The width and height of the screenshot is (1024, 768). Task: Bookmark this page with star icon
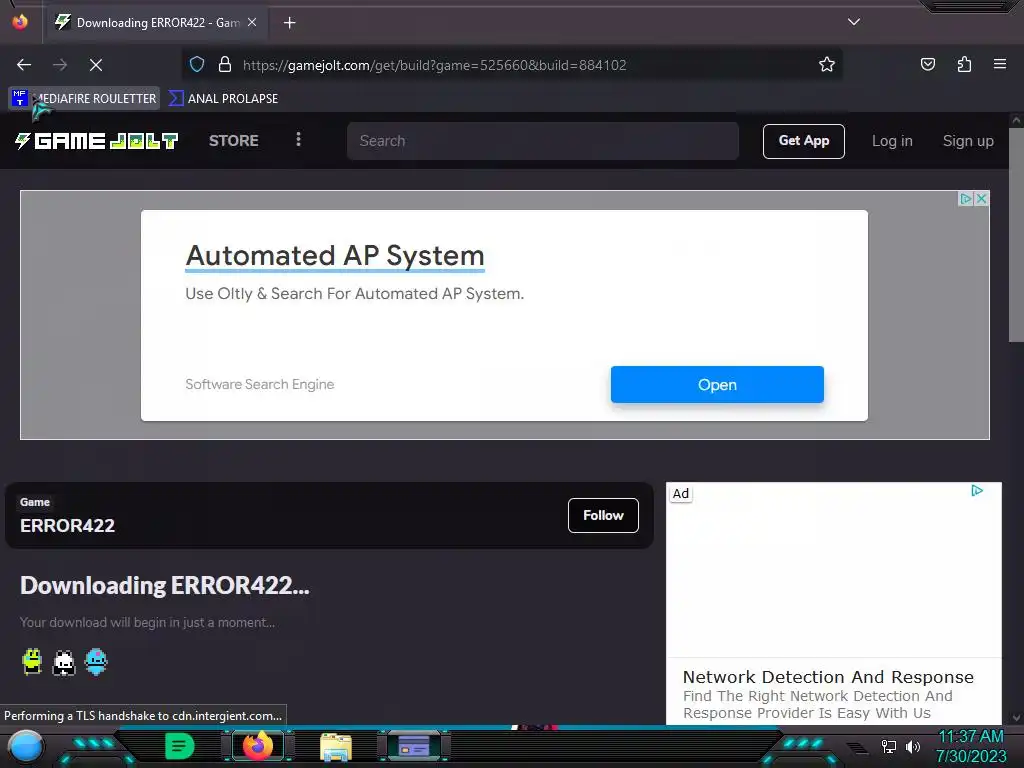pos(827,64)
